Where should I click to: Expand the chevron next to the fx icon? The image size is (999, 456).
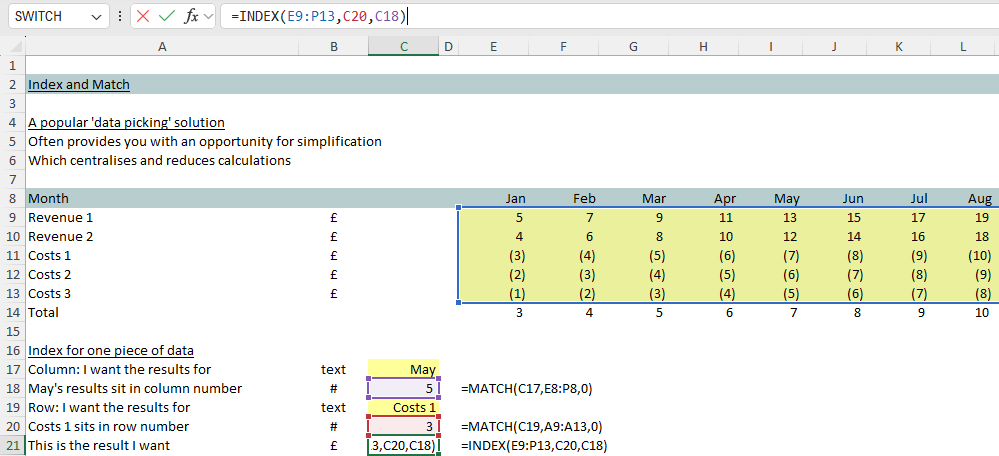pyautogui.click(x=209, y=17)
